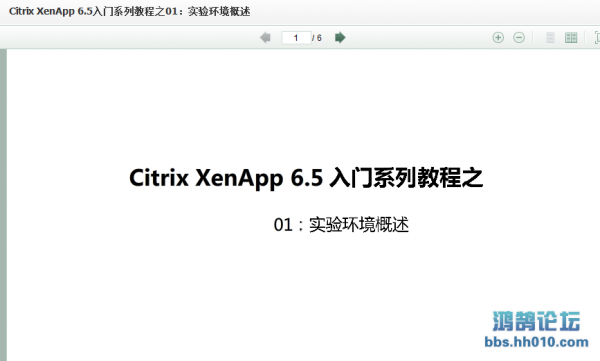Switch to single page view icon
Image resolution: width=600 pixels, height=361 pixels.
[x=550, y=38]
